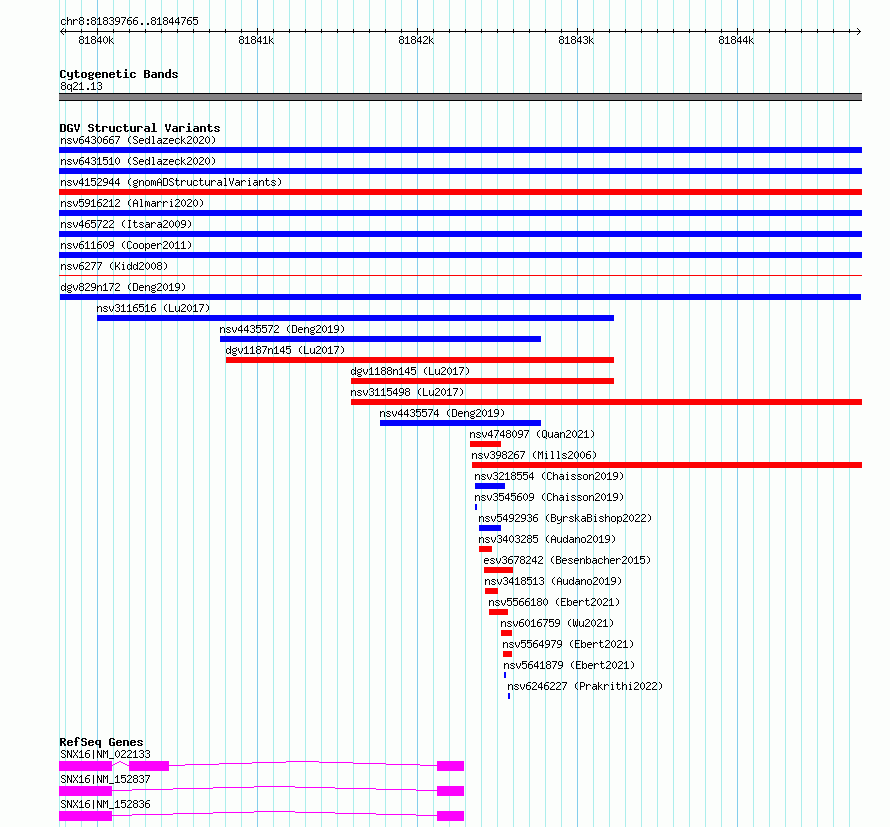The height and width of the screenshot is (827, 890).
Task: Select the blue bar under nsv5492936
Action: (x=490, y=528)
